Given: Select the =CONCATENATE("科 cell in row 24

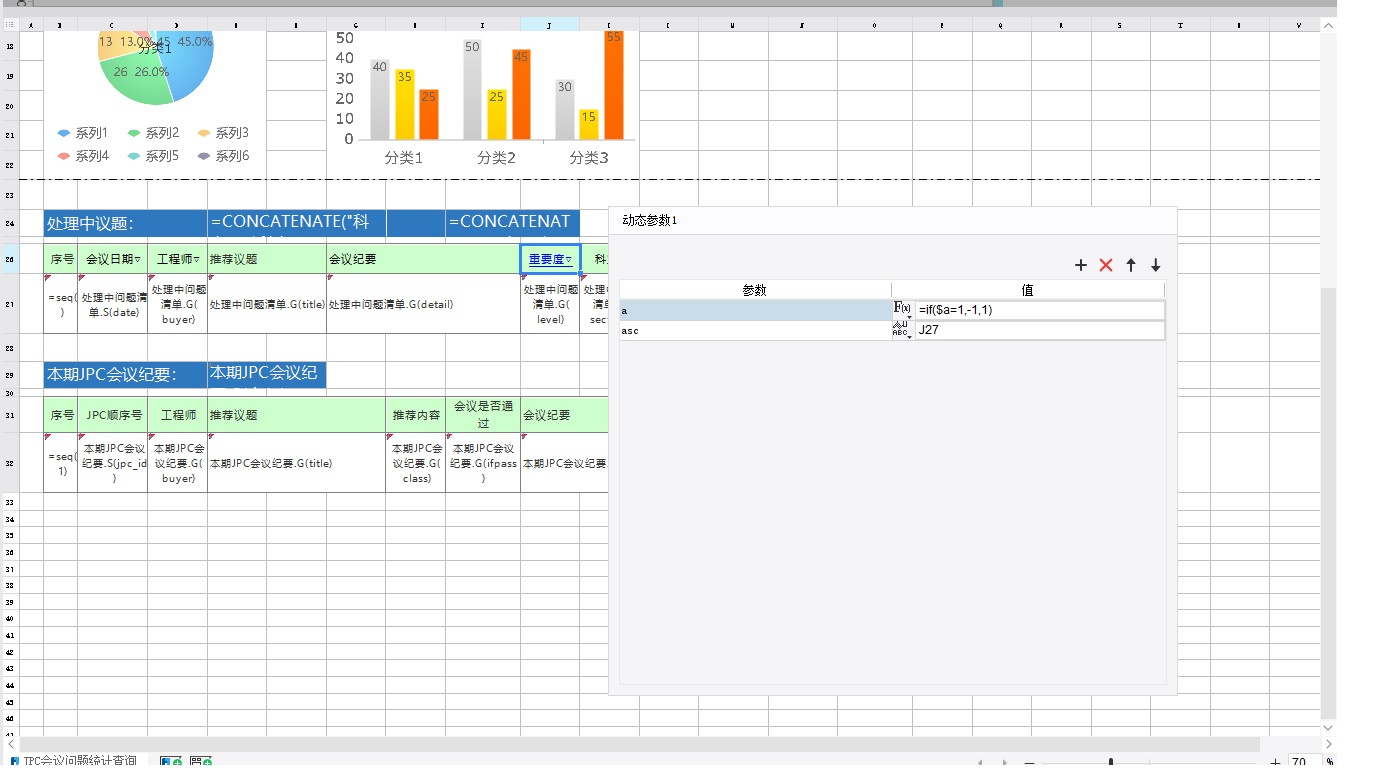Looking at the screenshot, I should [x=297, y=224].
